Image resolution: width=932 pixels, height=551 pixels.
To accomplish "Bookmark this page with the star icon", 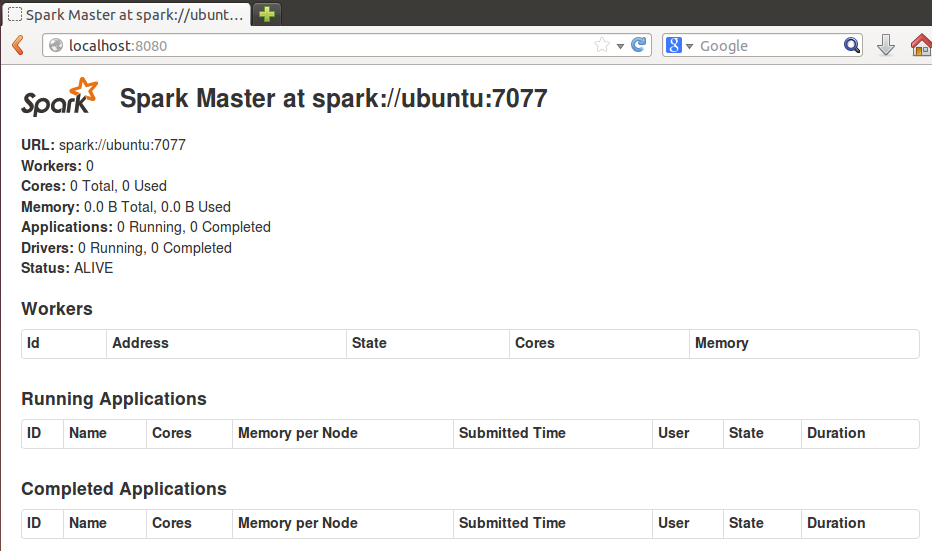I will tap(602, 45).
